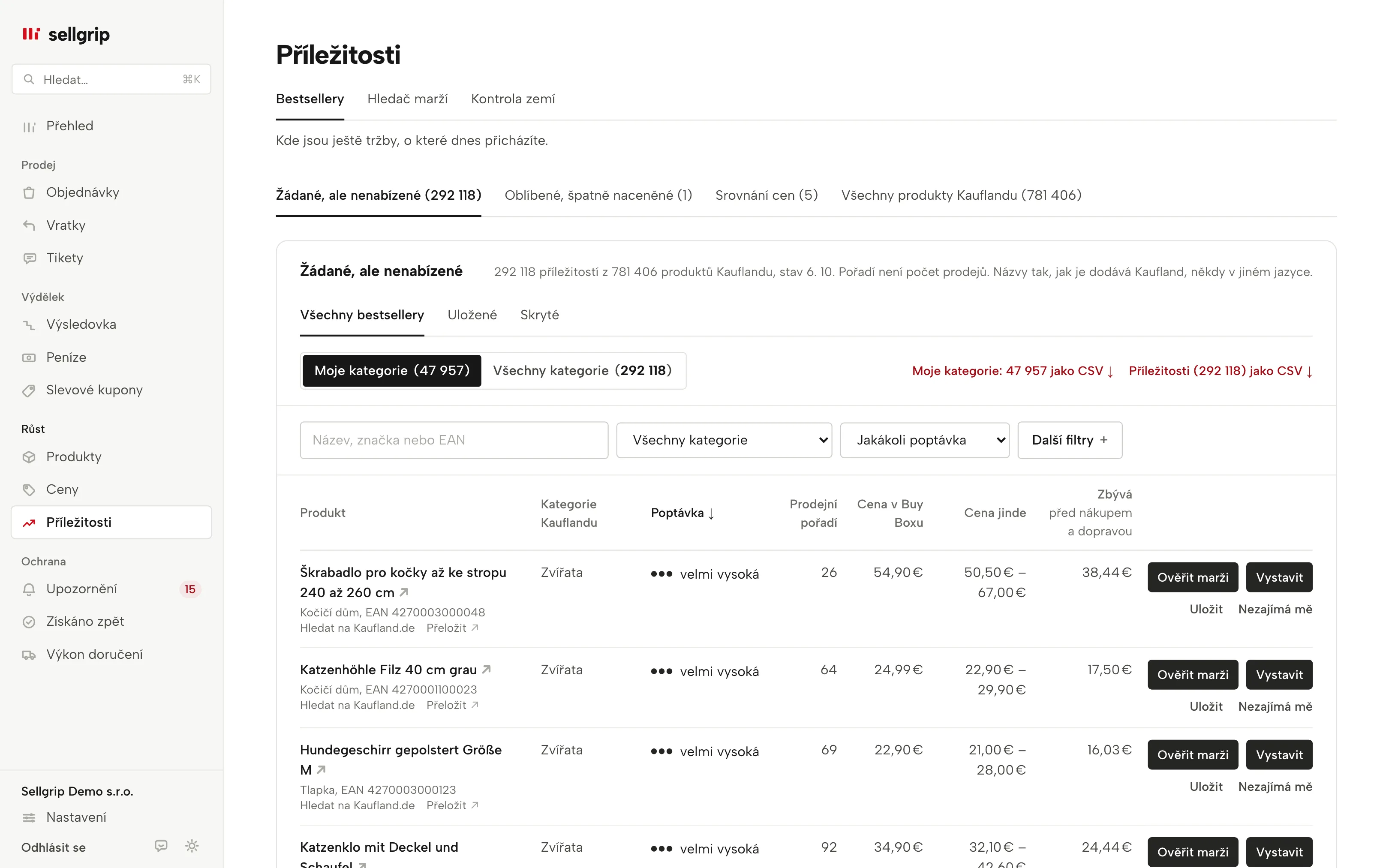The image size is (1389, 868).
Task: Toggle the light/dark theme sun icon
Action: pos(192,846)
